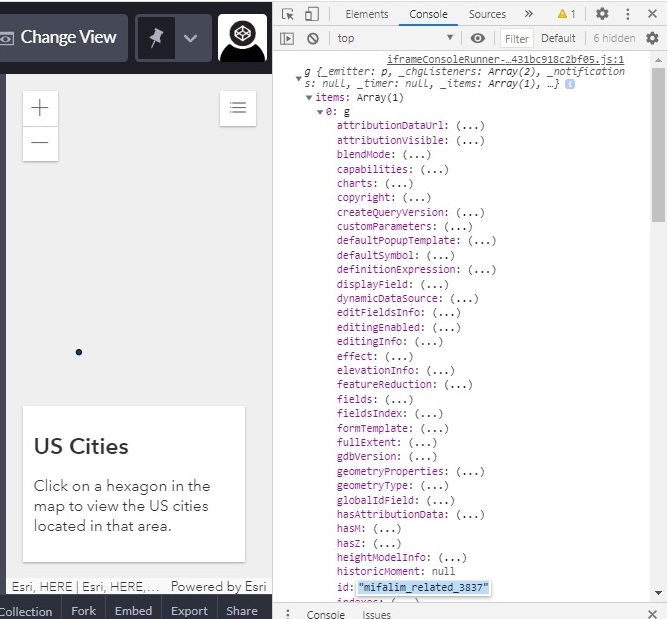This screenshot has width=668, height=619.
Task: Show the console sidebar panel icon
Action: click(x=287, y=39)
